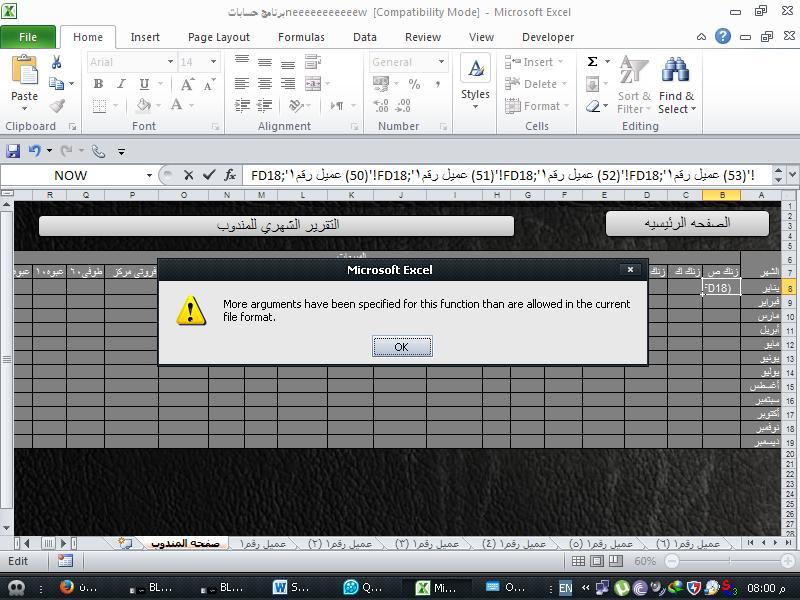Click the Word taskbar item
Screen dimensions: 800x600
[291, 588]
